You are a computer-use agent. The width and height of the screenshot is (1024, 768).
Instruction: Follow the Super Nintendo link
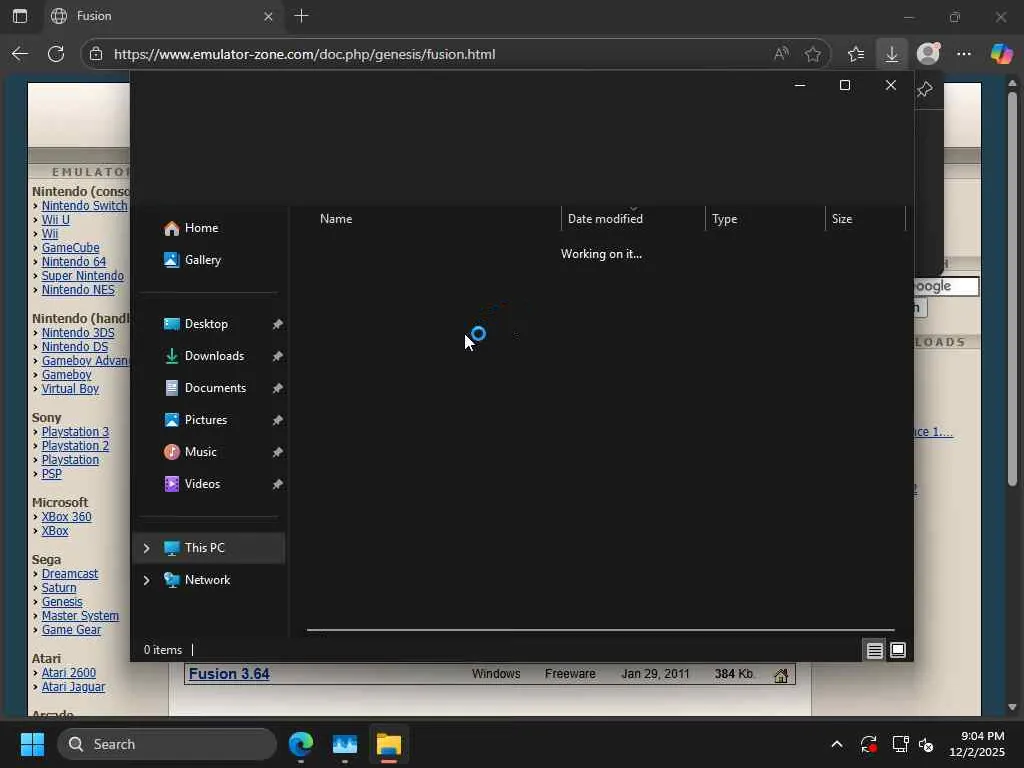coord(83,276)
